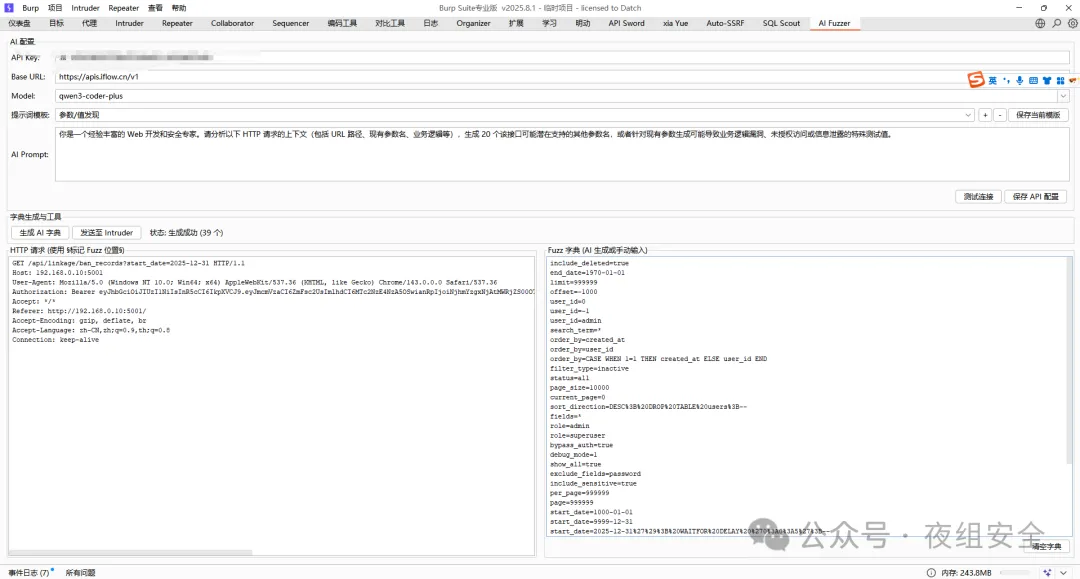Screen dimensions: 1080x579
Task: Click the memory usage progress bar
Action: click(1015, 573)
